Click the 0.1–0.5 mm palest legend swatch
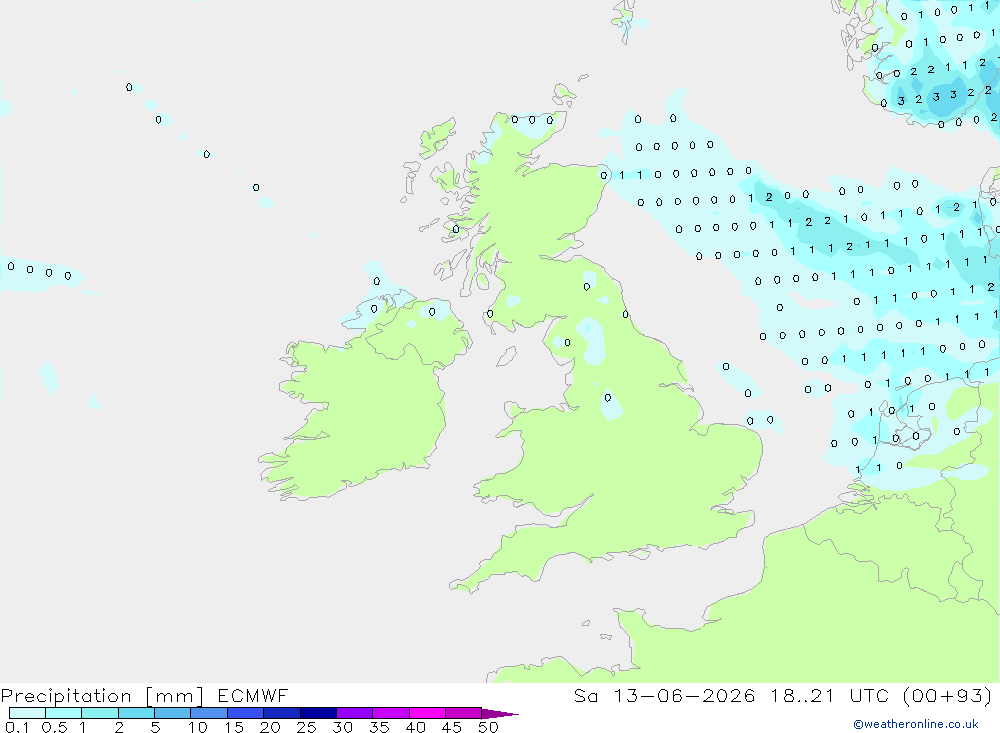Viewport: 1000px width, 733px height. [27, 713]
